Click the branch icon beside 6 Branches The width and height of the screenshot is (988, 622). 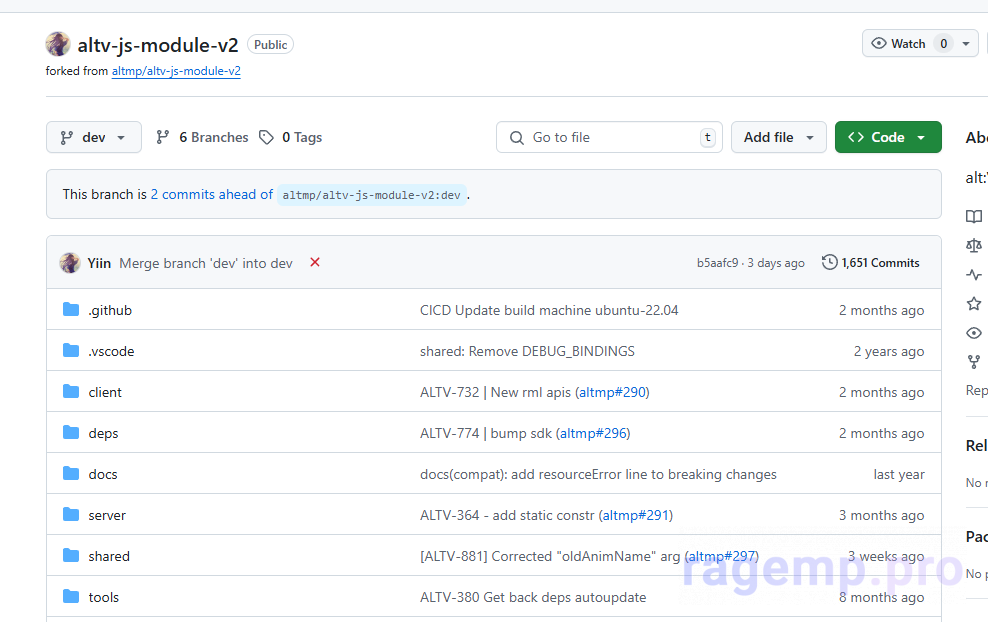tap(163, 137)
